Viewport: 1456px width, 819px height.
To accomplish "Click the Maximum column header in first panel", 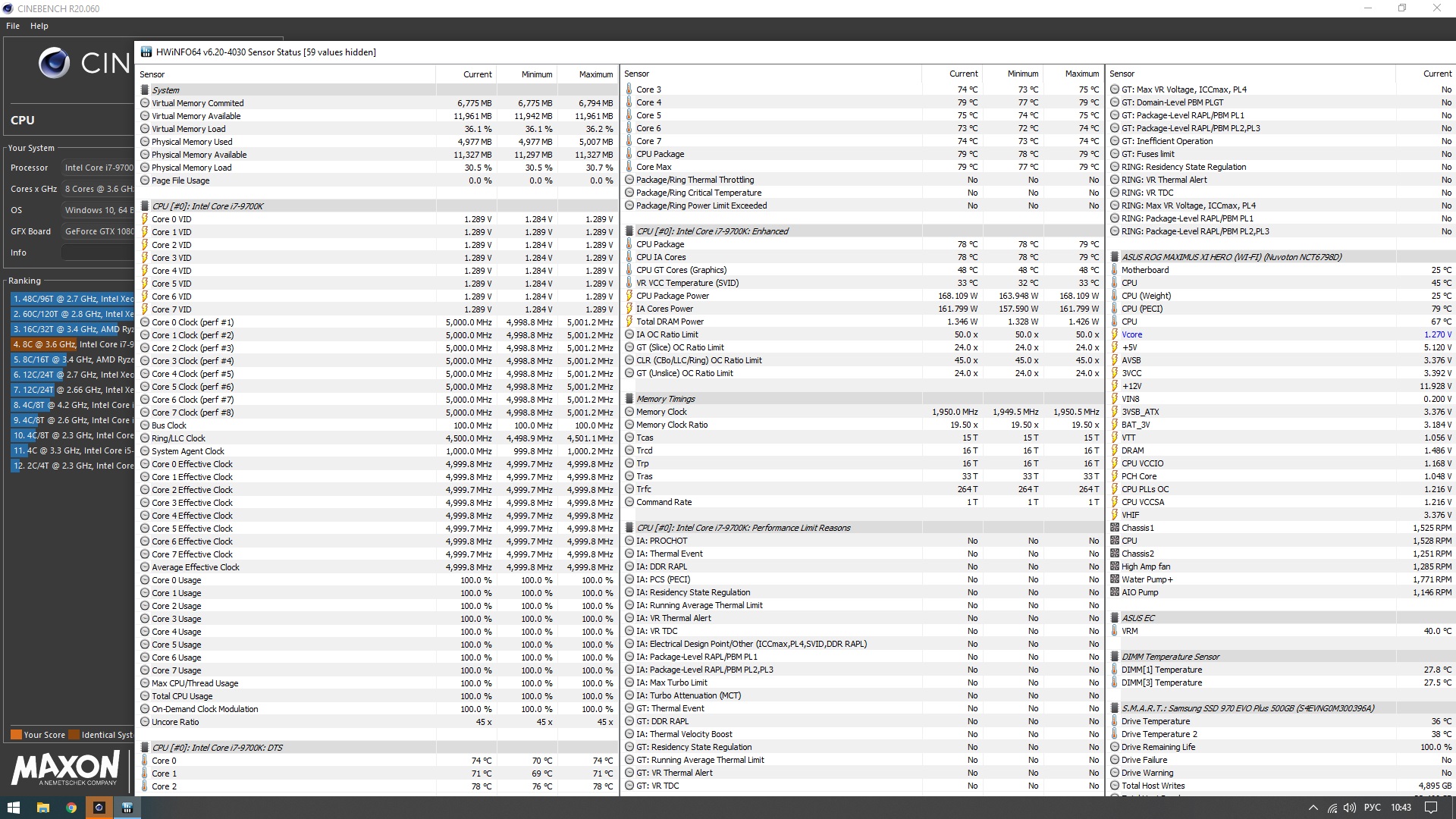I will (x=595, y=74).
